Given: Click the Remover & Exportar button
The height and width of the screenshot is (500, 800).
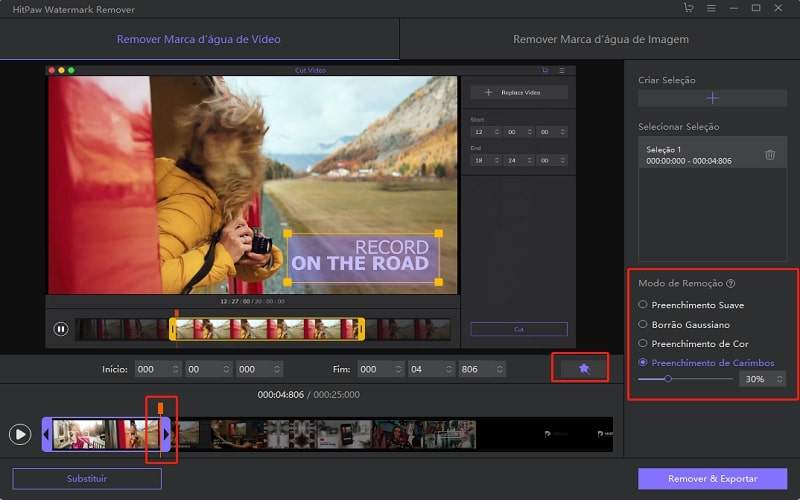Looking at the screenshot, I should (712, 479).
